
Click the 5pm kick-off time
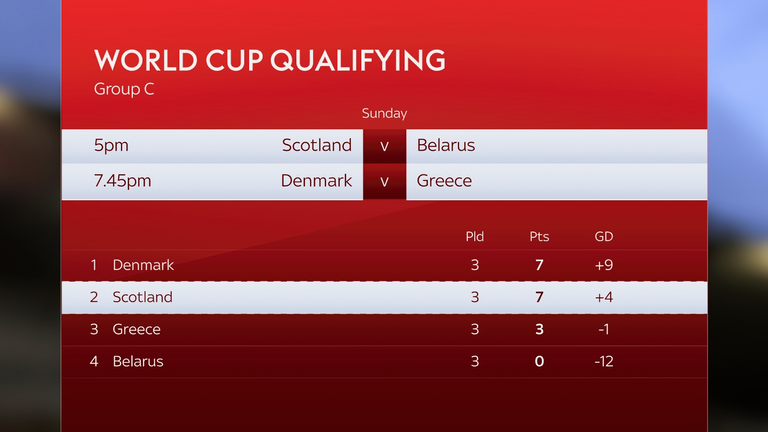(x=112, y=145)
